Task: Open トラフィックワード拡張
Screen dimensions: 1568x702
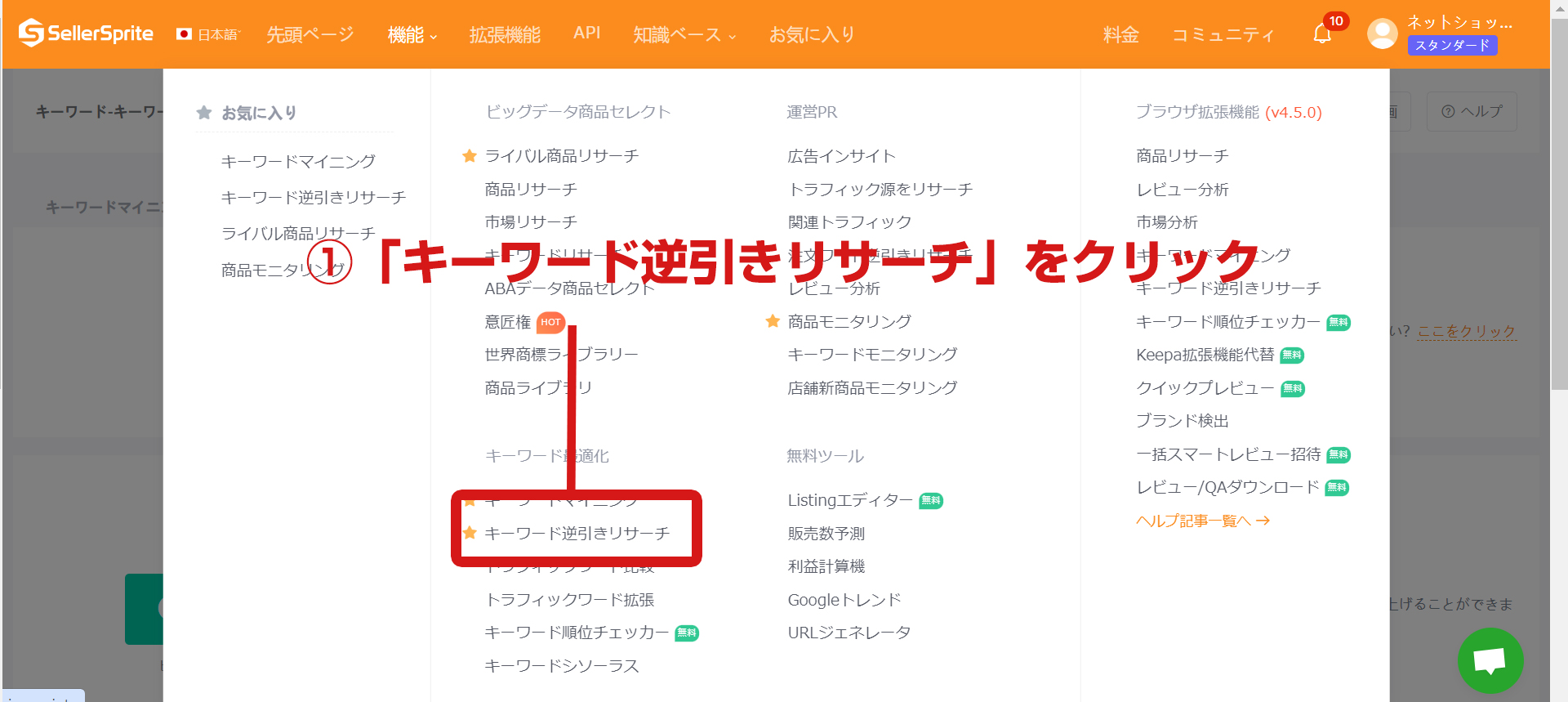Action: (x=569, y=600)
